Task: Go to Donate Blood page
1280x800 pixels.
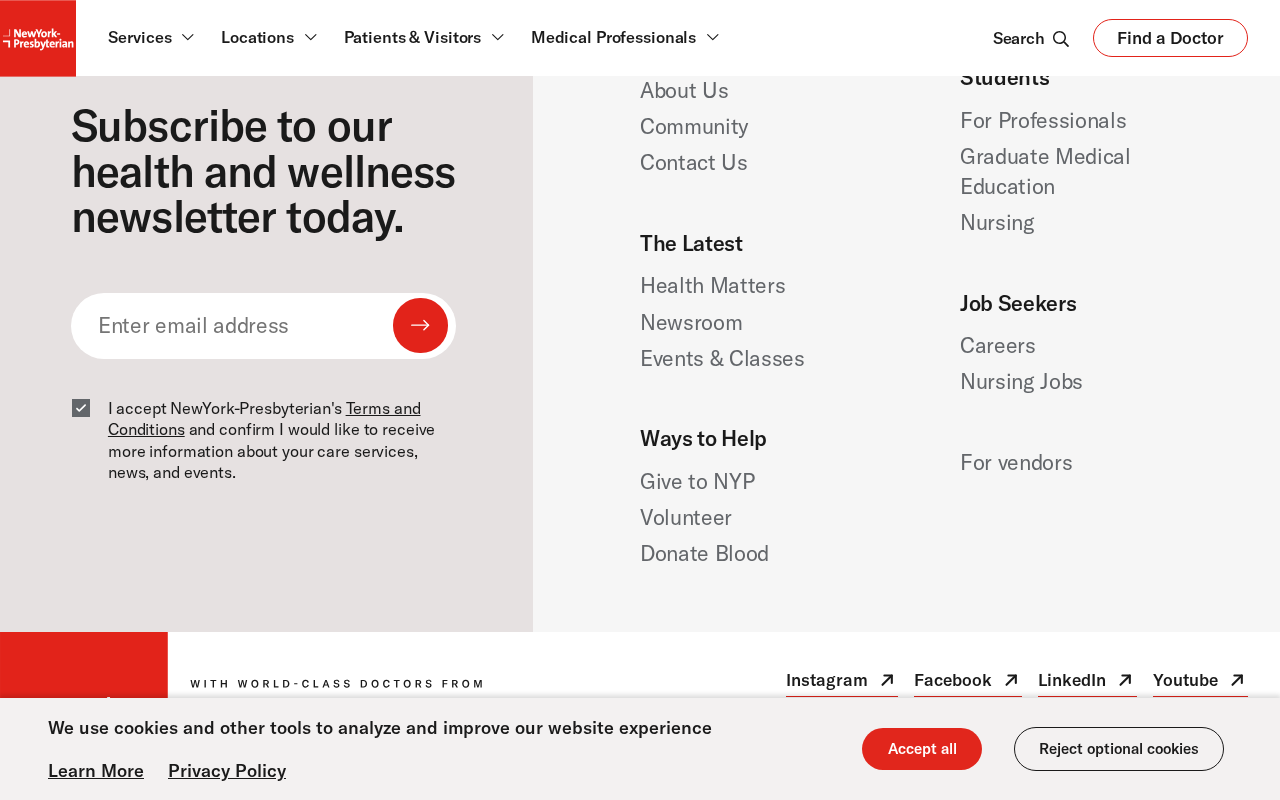Action: pyautogui.click(x=704, y=554)
